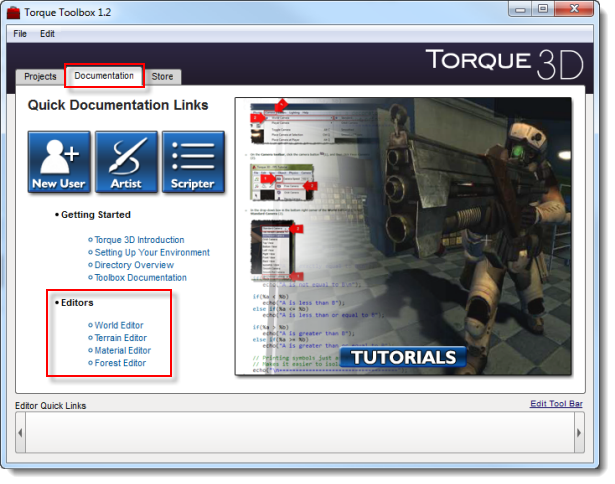Open Setting Up Your Environment link
This screenshot has height=484, width=615.
[x=152, y=252]
